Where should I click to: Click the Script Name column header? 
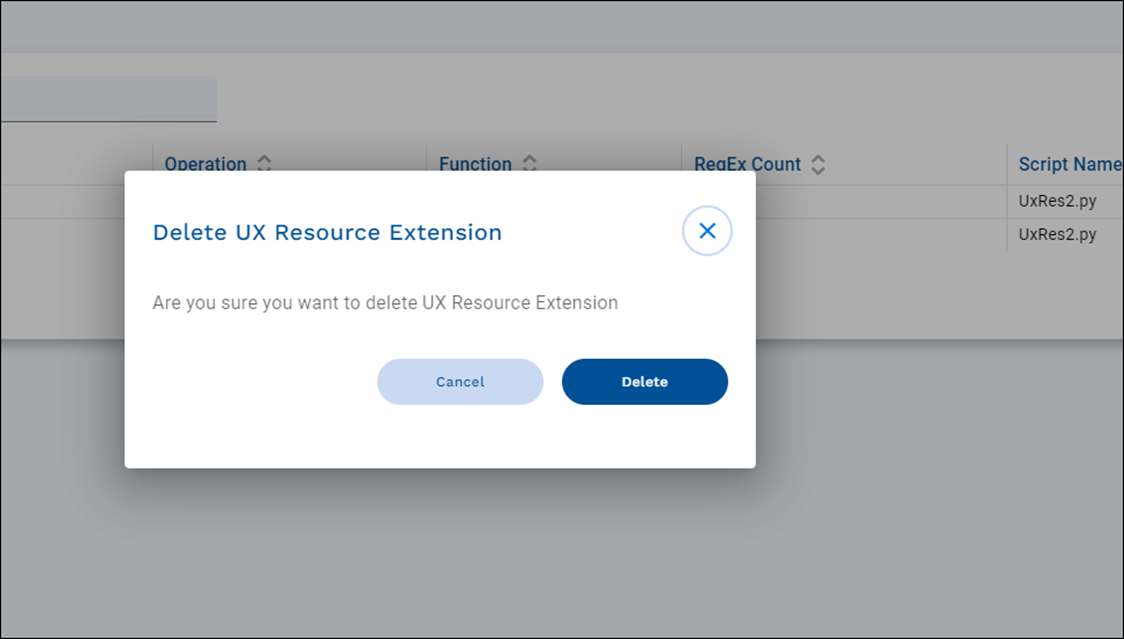point(1068,164)
